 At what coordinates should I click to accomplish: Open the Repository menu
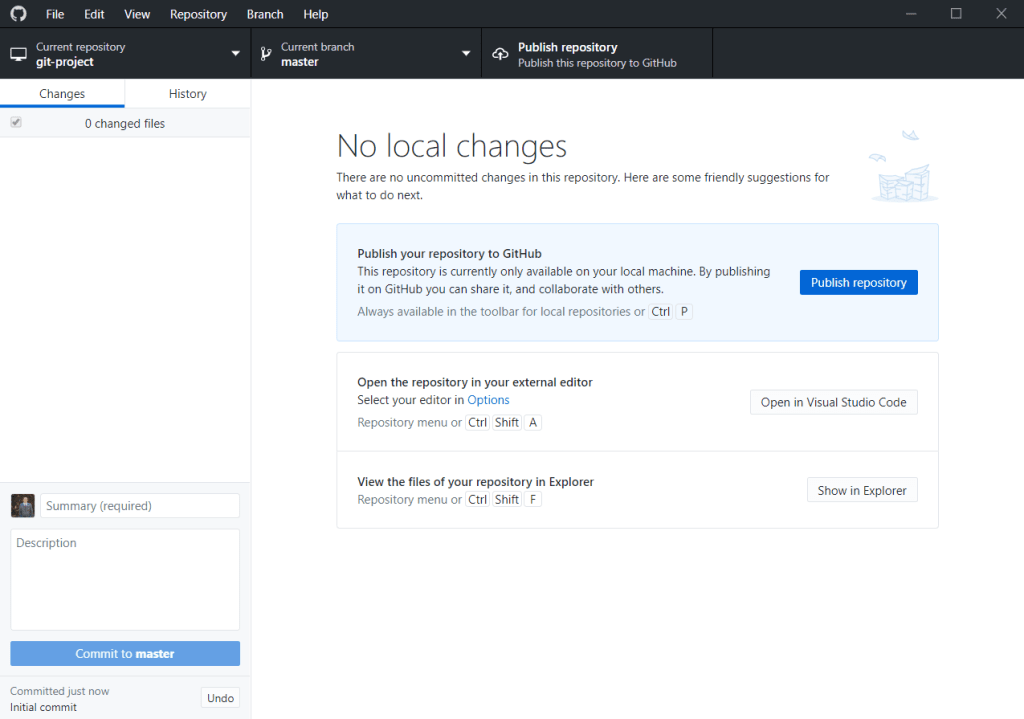[x=199, y=14]
